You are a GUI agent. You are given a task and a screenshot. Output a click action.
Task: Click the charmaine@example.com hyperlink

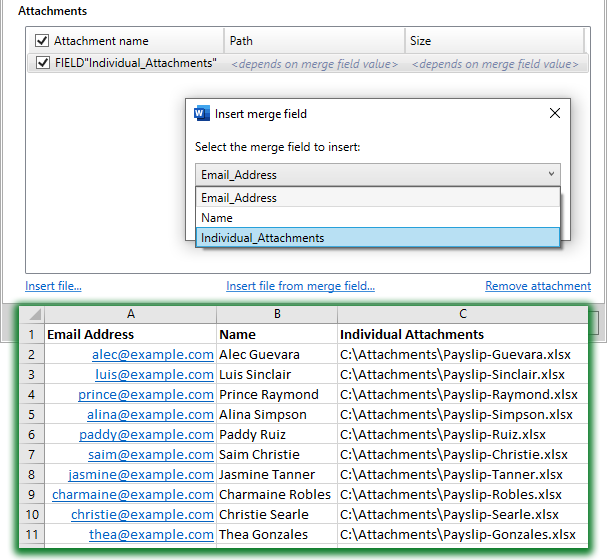click(x=133, y=495)
